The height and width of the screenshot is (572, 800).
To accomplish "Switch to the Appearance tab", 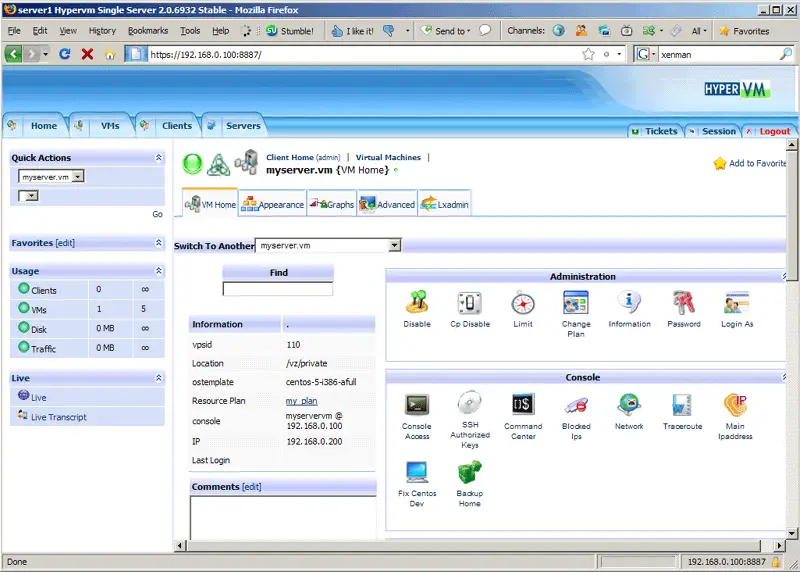I will (272, 204).
